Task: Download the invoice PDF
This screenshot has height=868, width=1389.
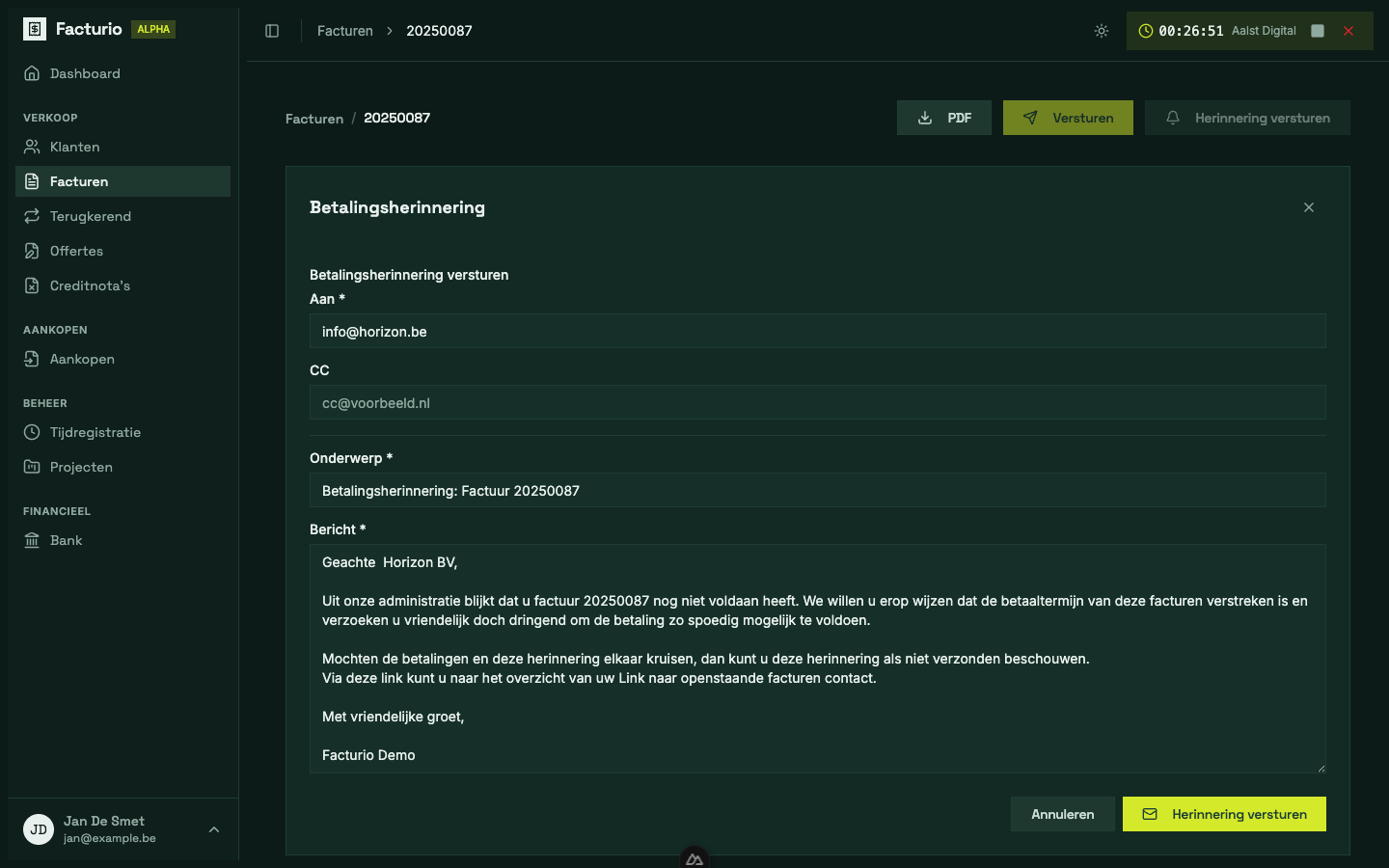Action: coord(944,118)
